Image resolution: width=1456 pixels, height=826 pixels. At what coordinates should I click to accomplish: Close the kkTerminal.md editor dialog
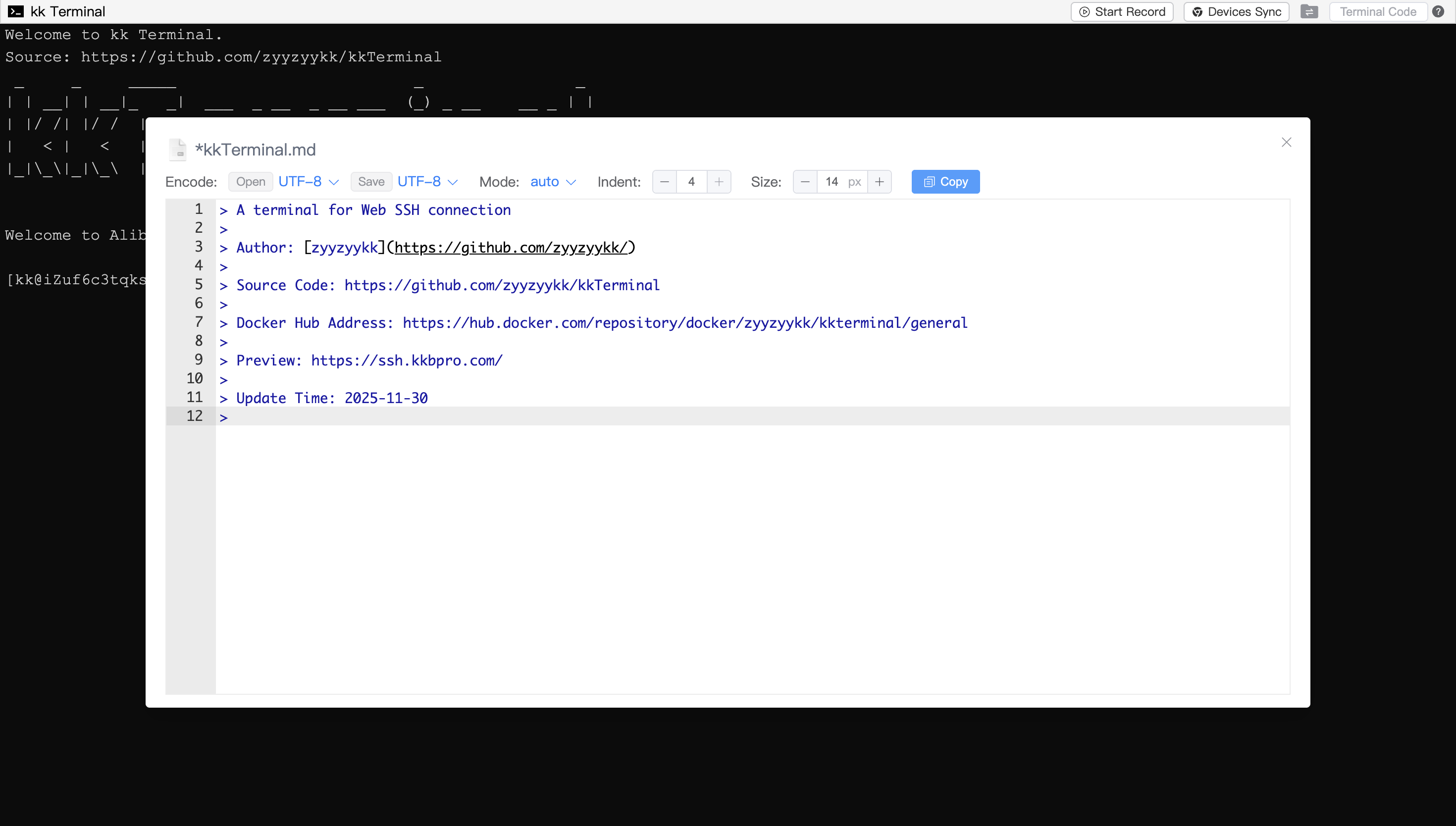pos(1286,143)
